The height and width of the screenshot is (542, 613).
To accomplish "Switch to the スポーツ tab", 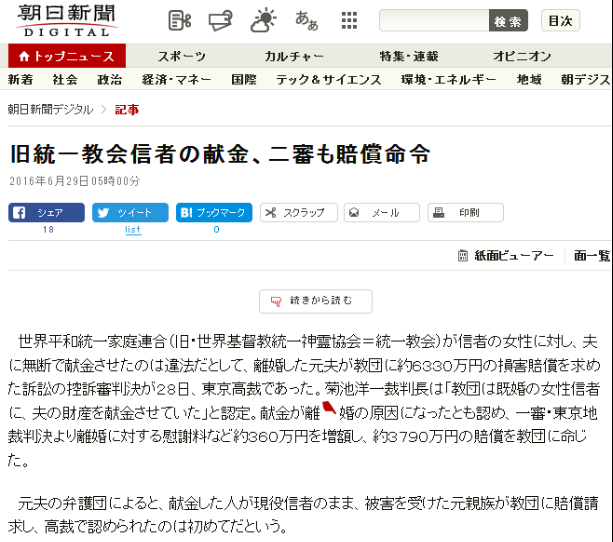I will [182, 56].
